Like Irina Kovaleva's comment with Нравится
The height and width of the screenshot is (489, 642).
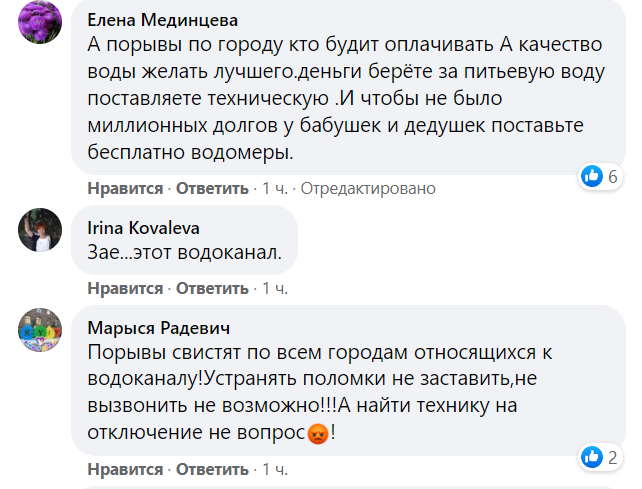click(124, 288)
